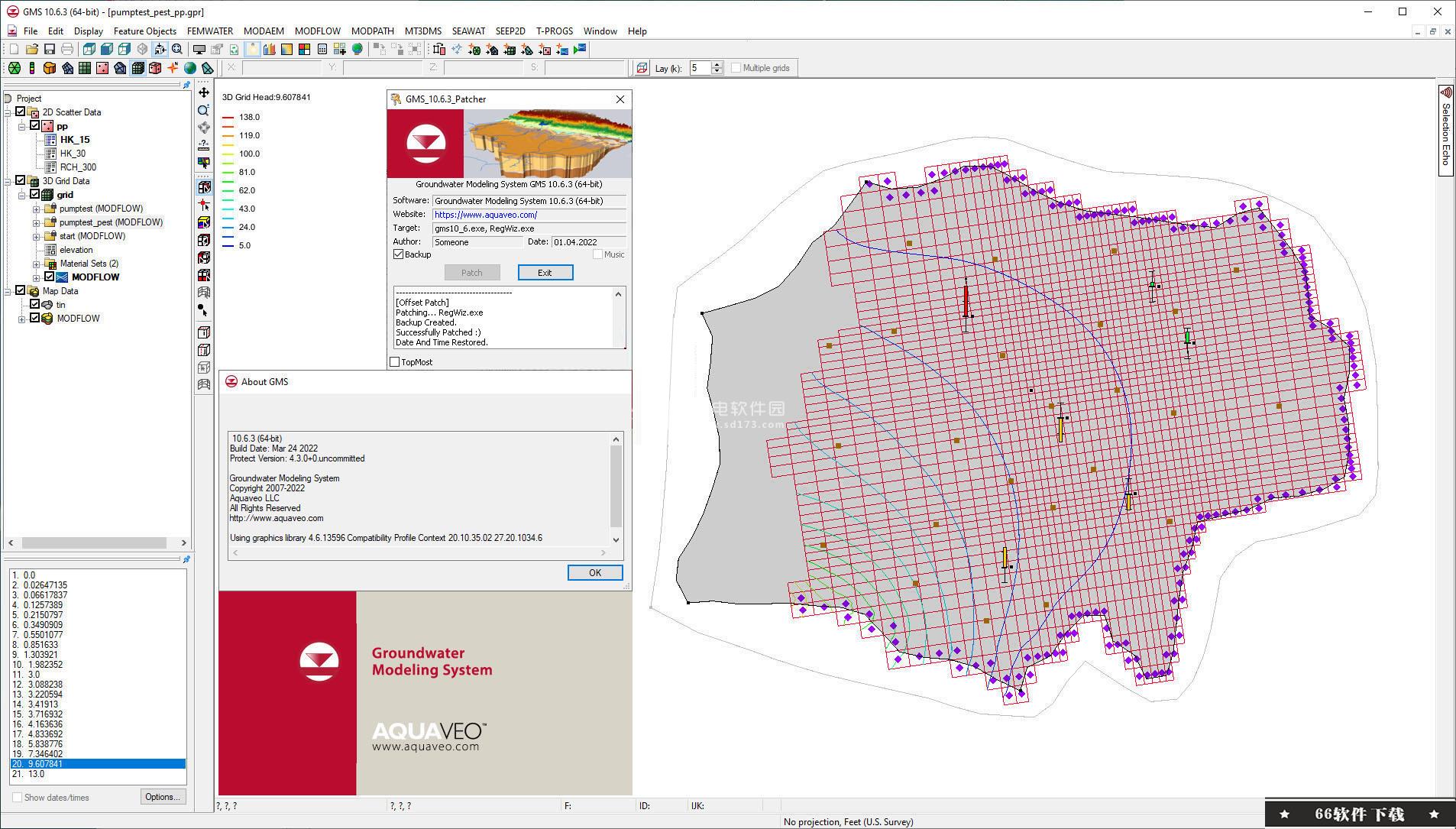
Task: Switch to the GIS module globe icon
Action: click(x=190, y=68)
